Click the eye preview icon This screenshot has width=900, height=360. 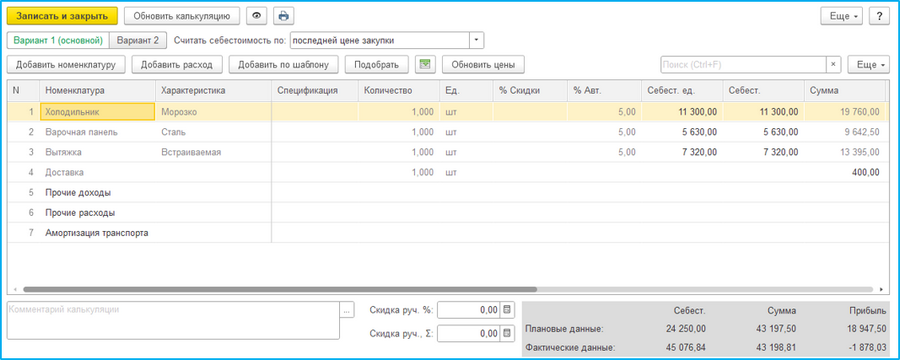(257, 16)
